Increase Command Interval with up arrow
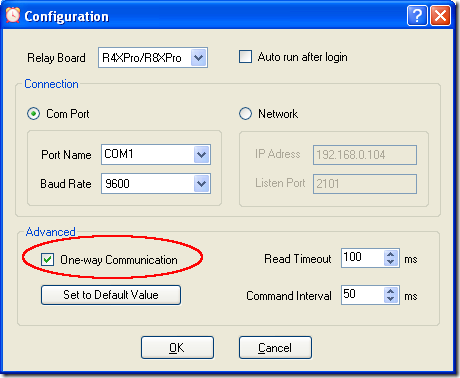The height and width of the screenshot is (378, 460). 391,291
